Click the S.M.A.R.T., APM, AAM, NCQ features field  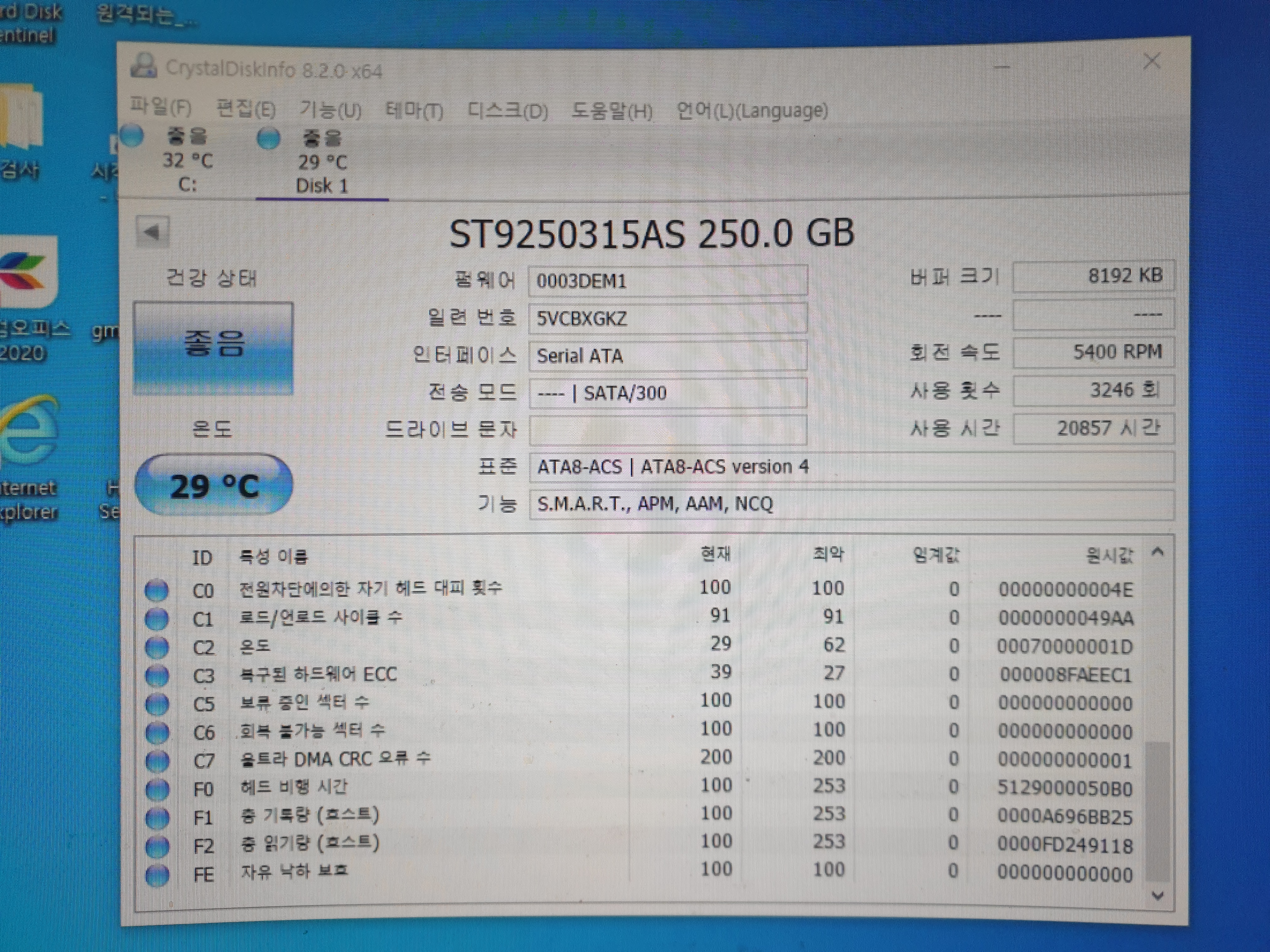click(851, 504)
